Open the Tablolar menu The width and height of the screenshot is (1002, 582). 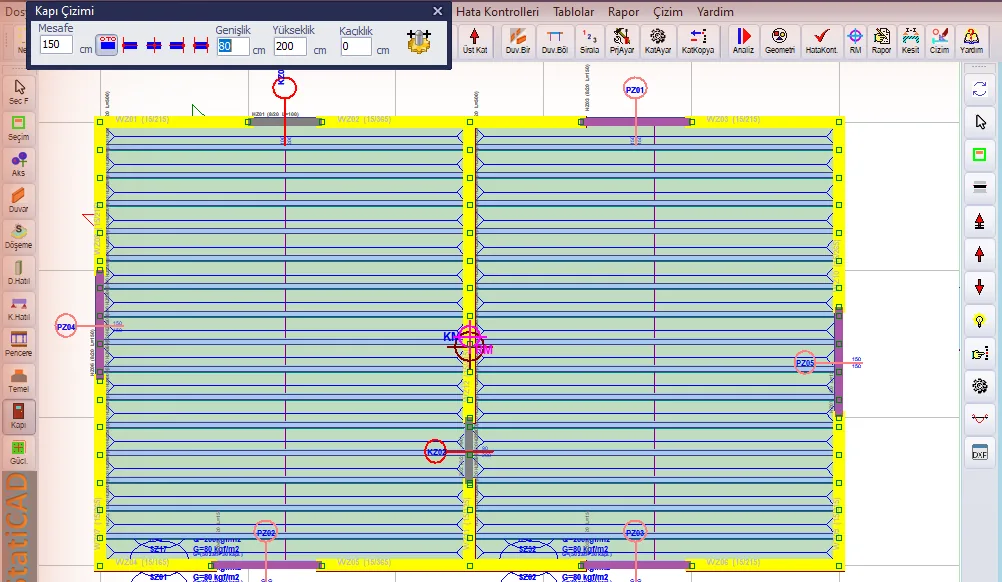573,11
